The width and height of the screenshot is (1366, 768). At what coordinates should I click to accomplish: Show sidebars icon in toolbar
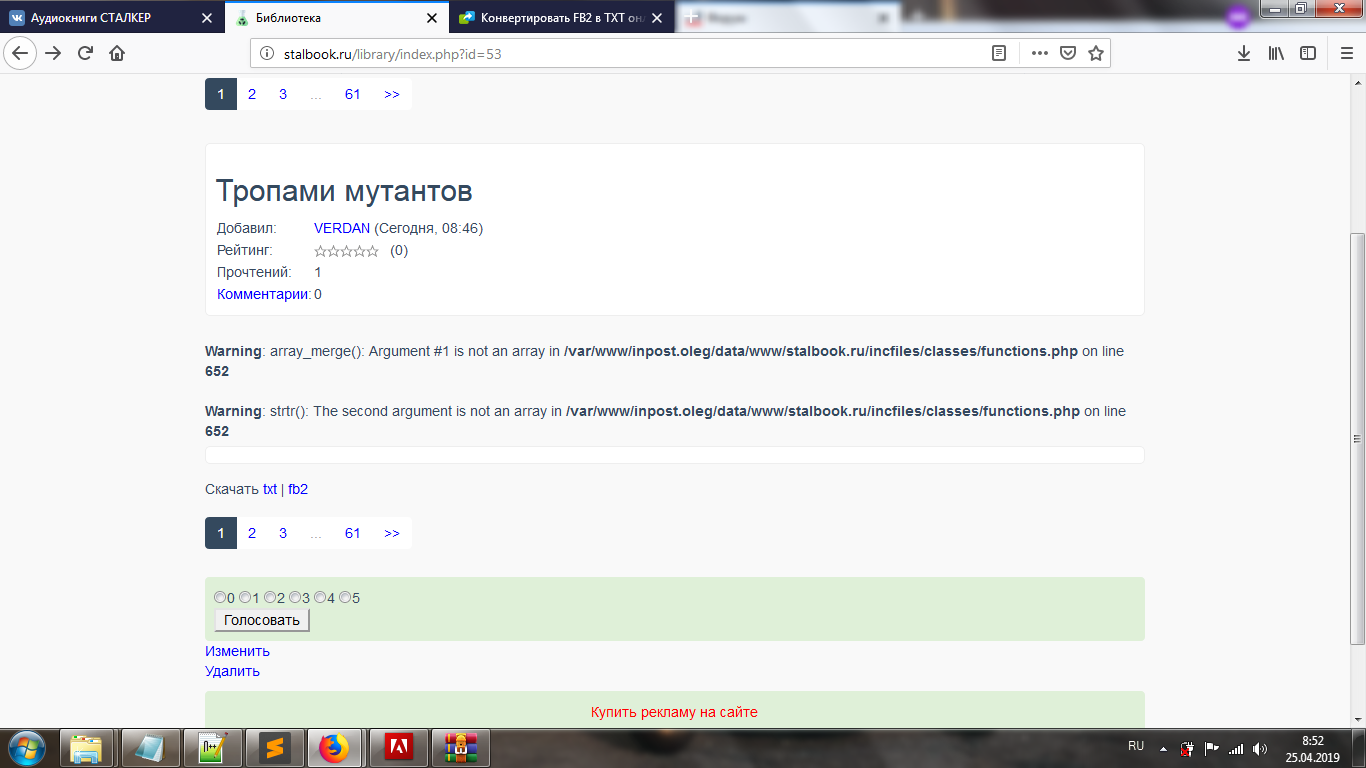tap(1307, 54)
